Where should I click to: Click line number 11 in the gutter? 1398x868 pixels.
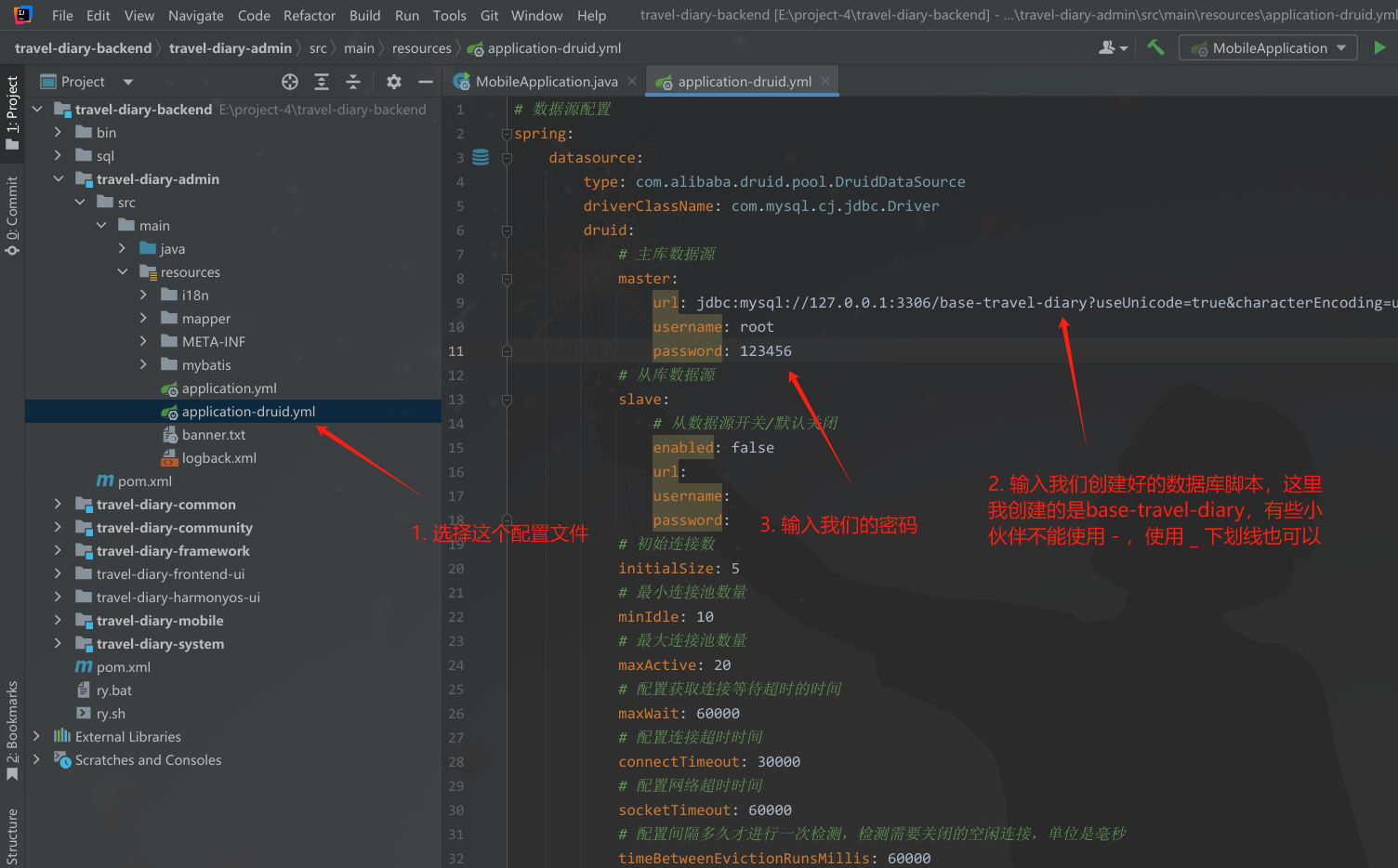coord(455,351)
